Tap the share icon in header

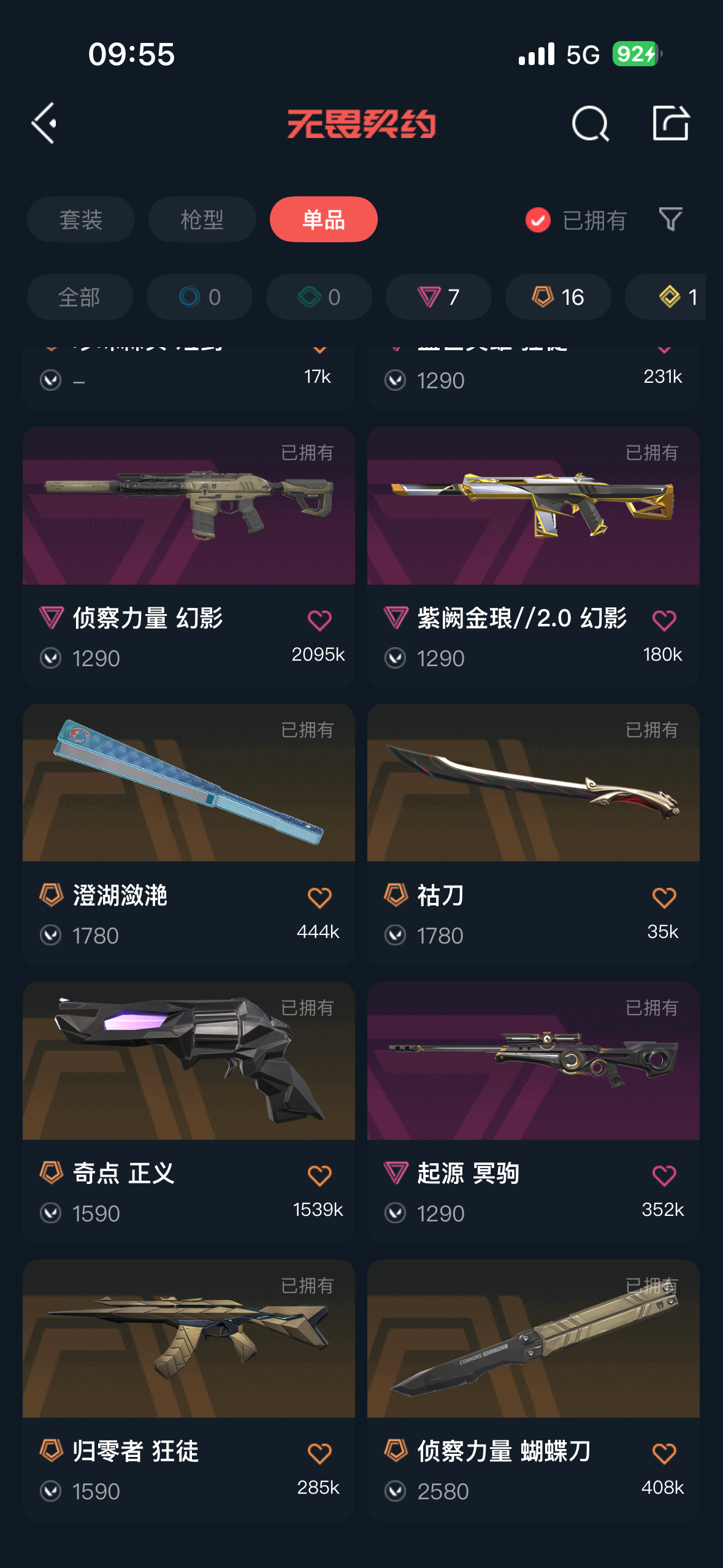(x=670, y=123)
